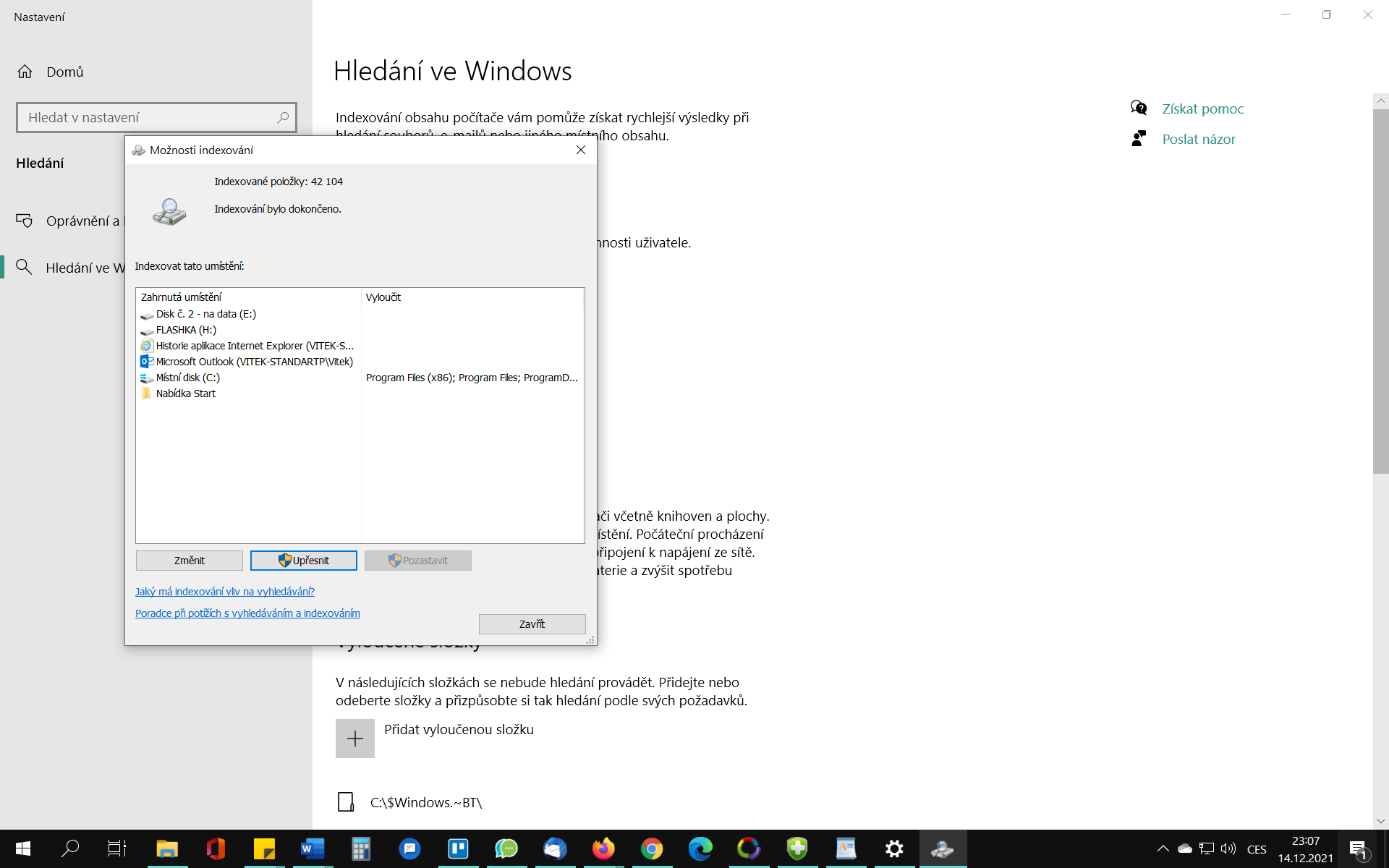
Task: Click the Domů home icon
Action: (x=25, y=72)
